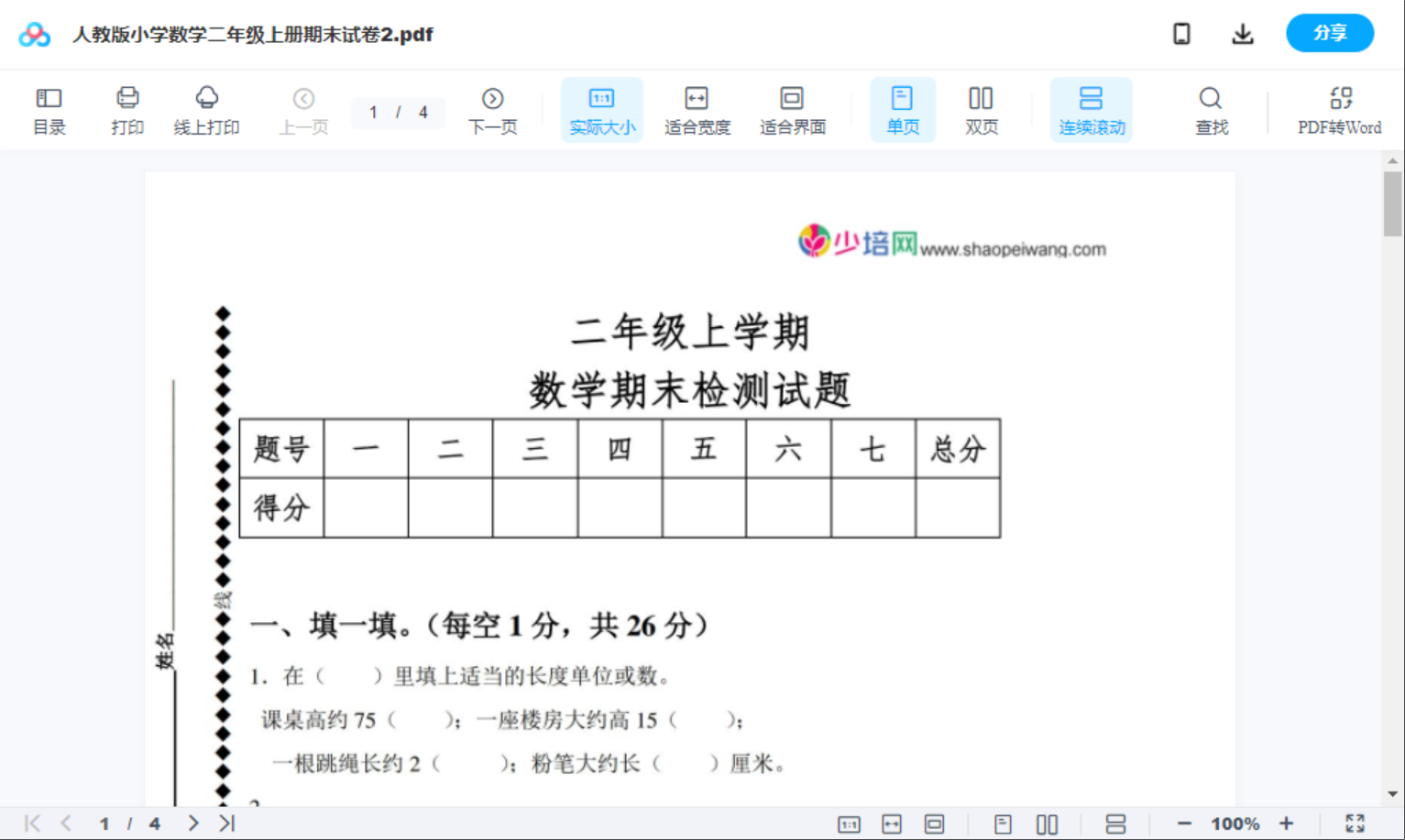The height and width of the screenshot is (840, 1405).
Task: Increase zoom with the plus control
Action: pyautogui.click(x=1287, y=822)
